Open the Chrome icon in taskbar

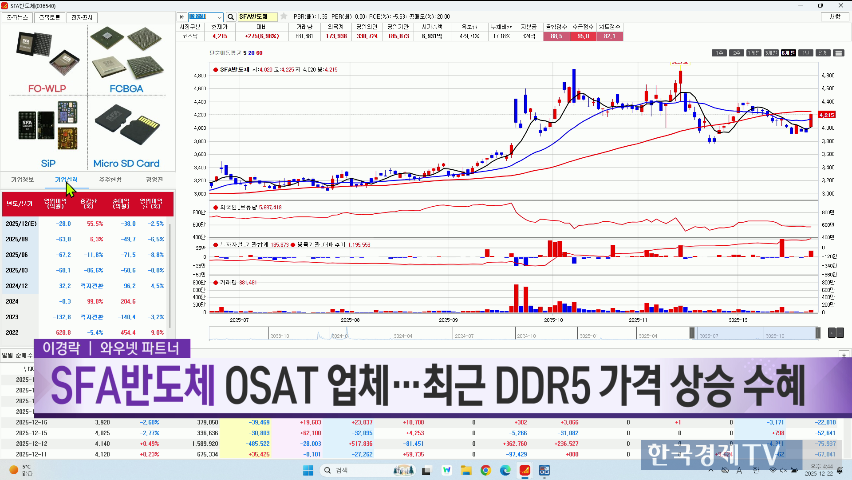pos(486,469)
